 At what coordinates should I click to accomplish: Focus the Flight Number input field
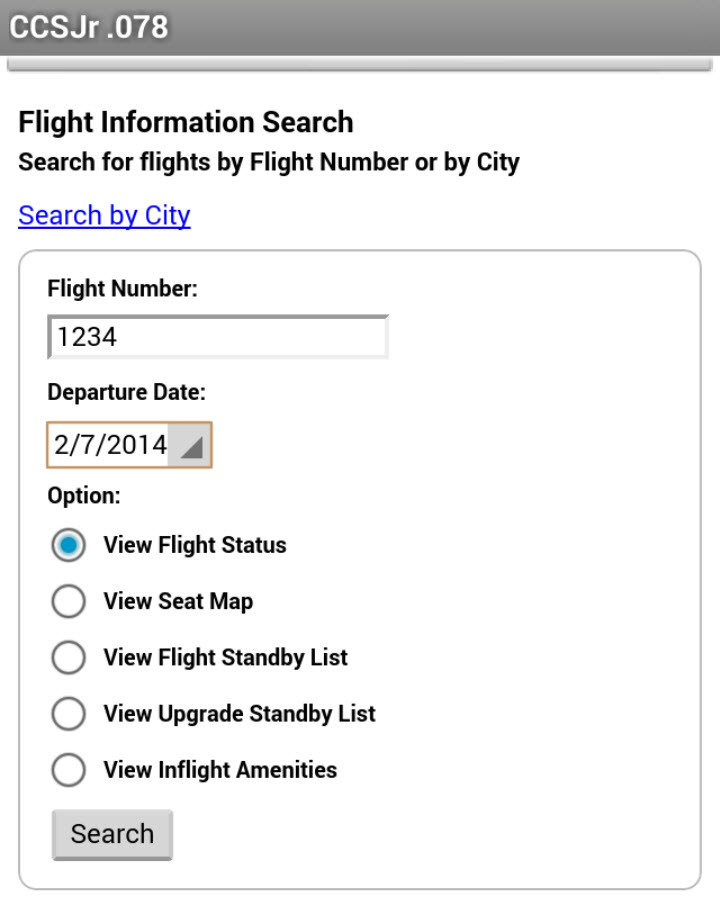tap(218, 337)
